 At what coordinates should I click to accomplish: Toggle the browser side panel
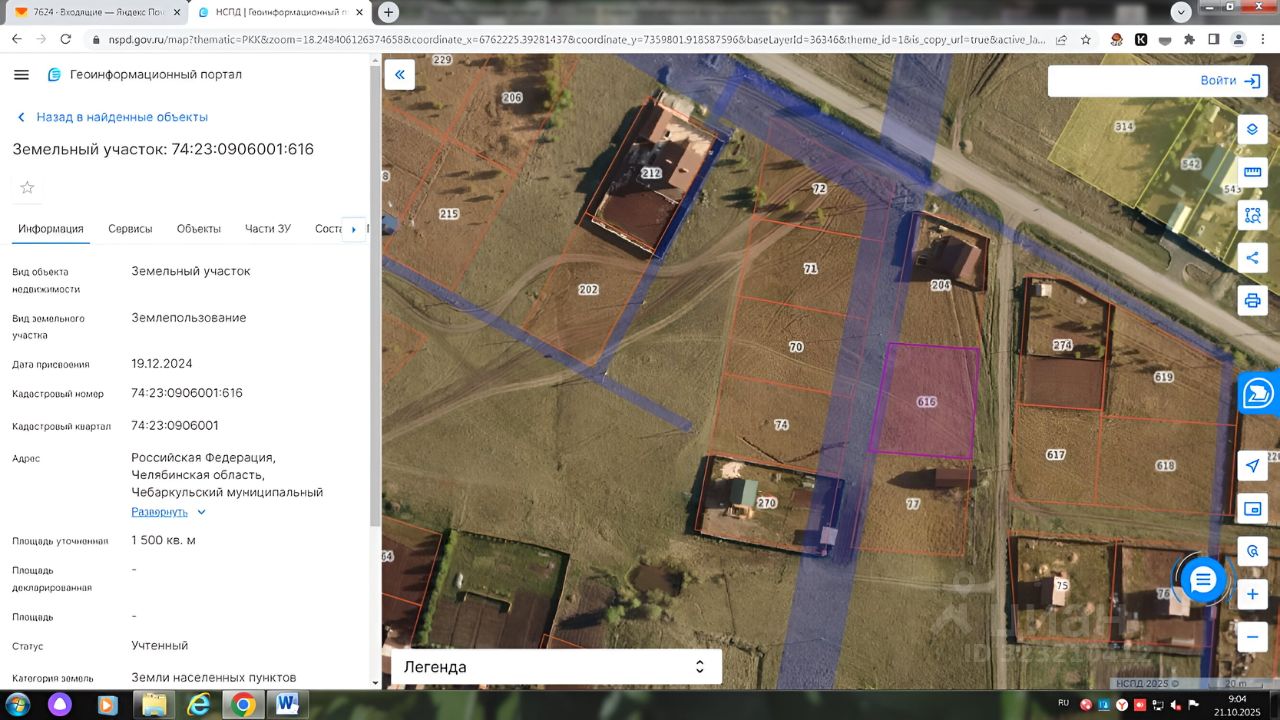1213,40
